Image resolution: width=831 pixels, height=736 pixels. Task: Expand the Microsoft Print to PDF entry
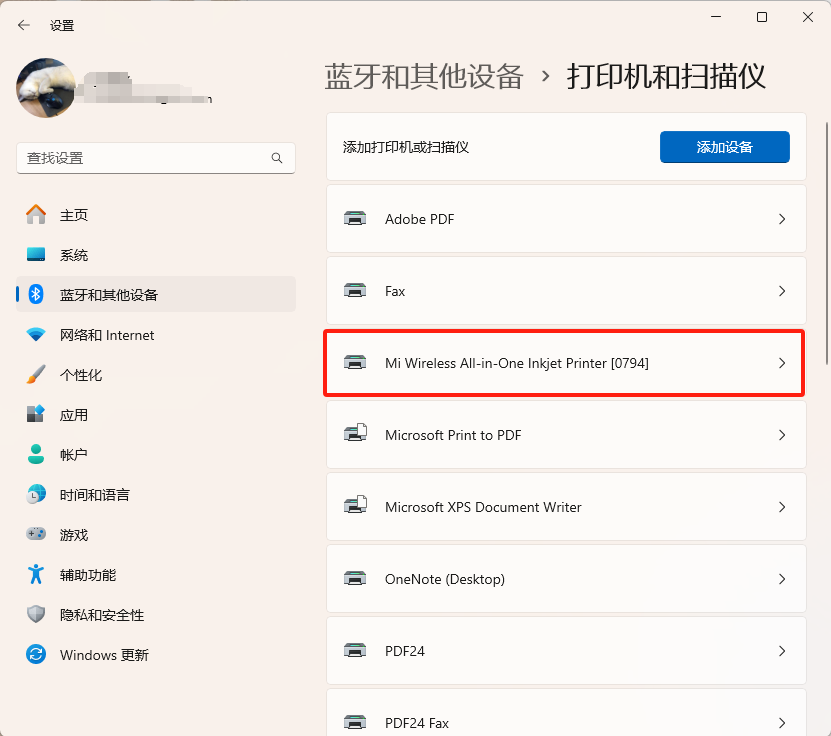pos(566,435)
